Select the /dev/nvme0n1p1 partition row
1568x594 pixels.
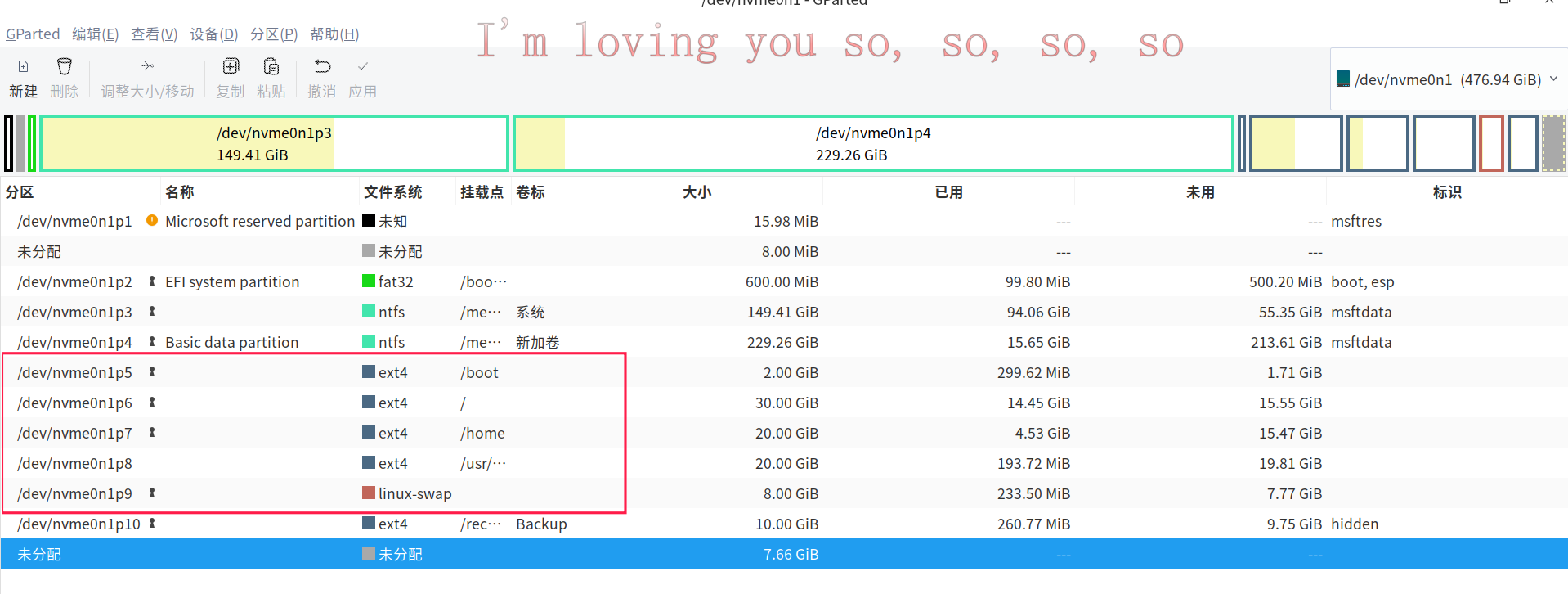[x=784, y=221]
